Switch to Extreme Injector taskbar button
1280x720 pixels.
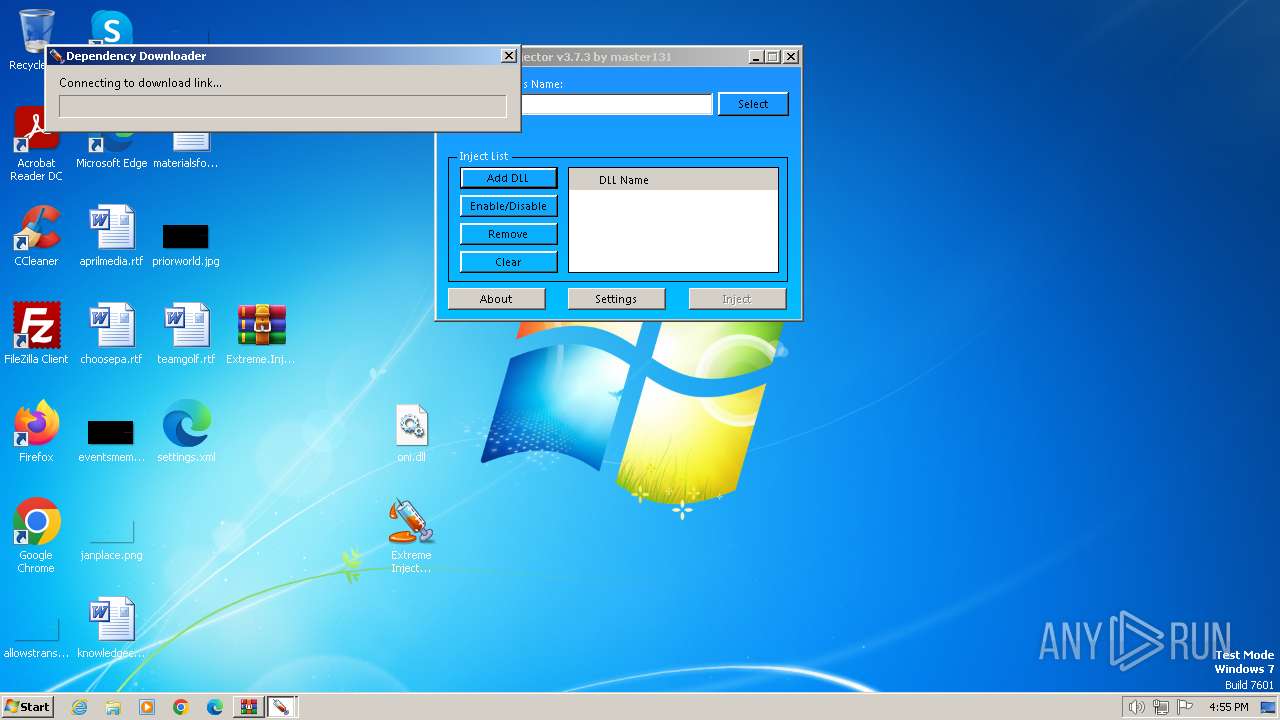pyautogui.click(x=282, y=707)
